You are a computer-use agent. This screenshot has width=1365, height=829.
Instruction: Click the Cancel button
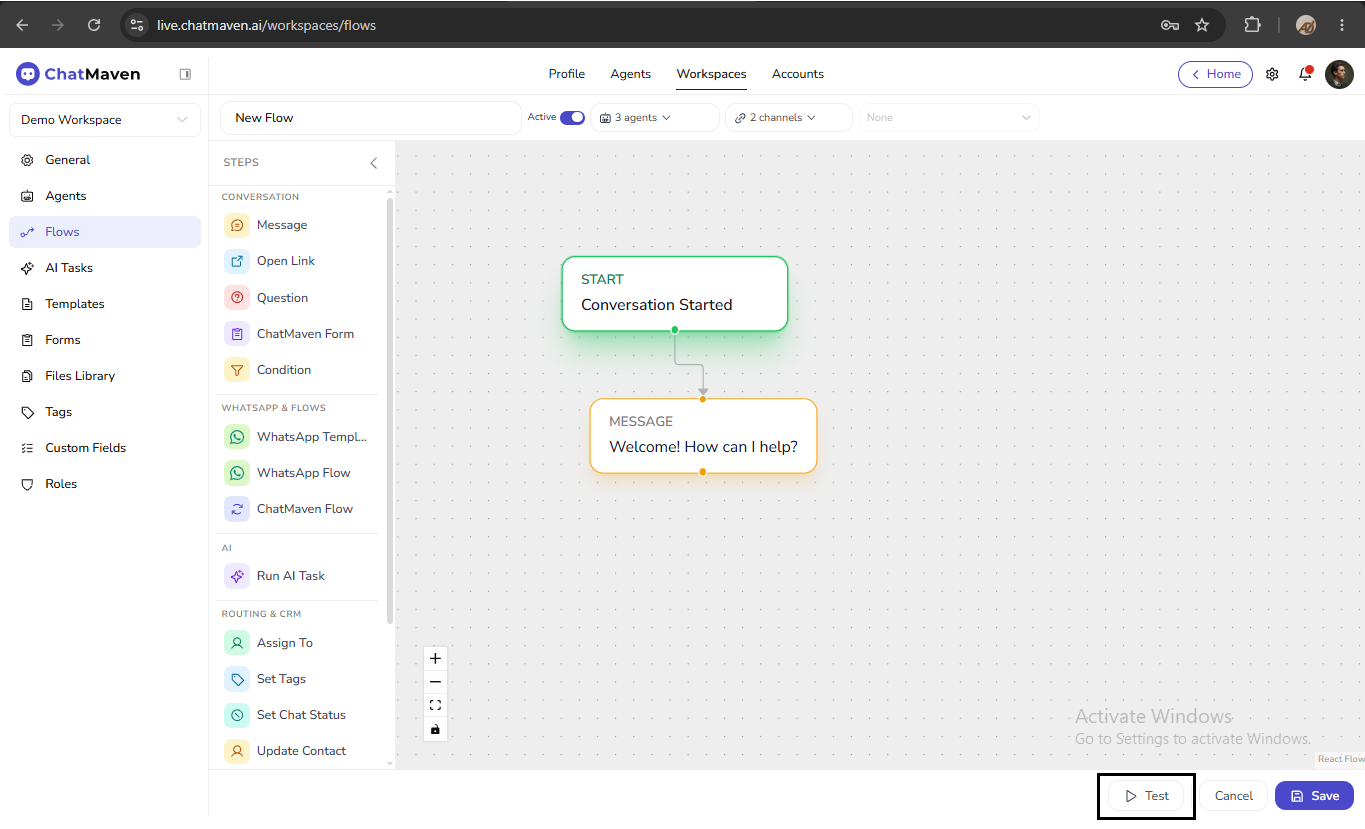1233,796
